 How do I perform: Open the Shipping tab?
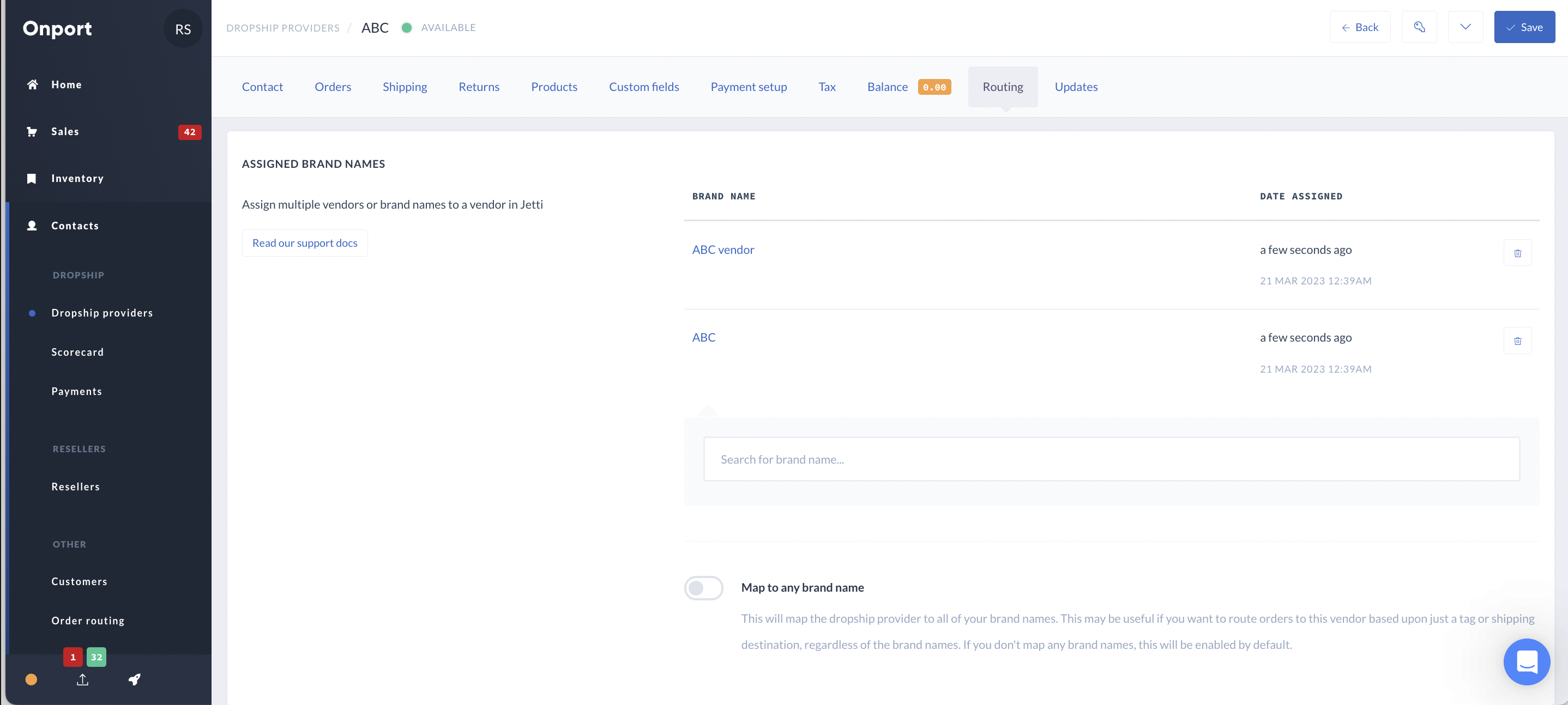(x=405, y=87)
